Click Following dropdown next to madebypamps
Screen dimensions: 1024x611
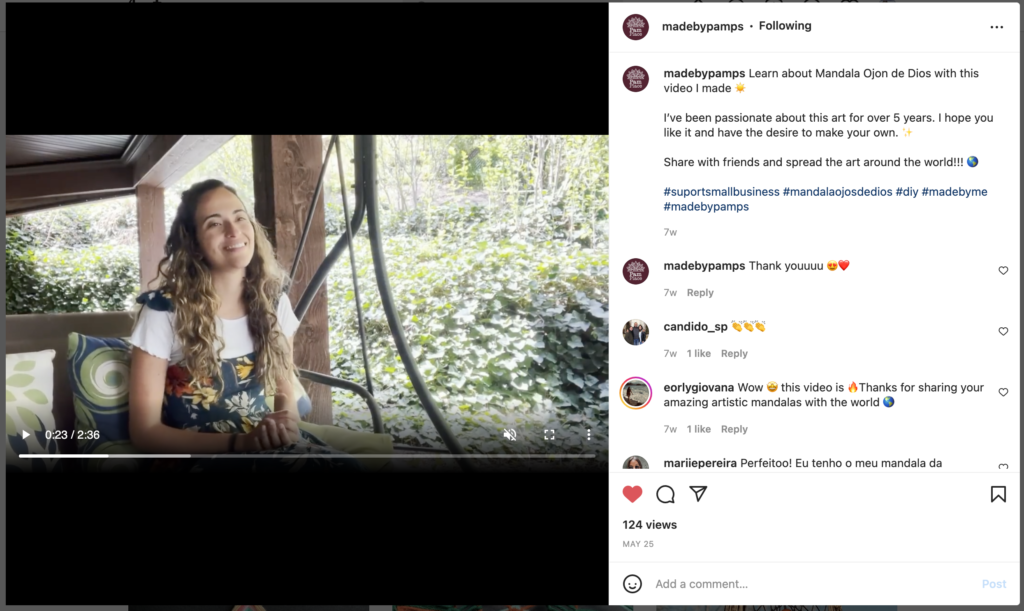[785, 26]
